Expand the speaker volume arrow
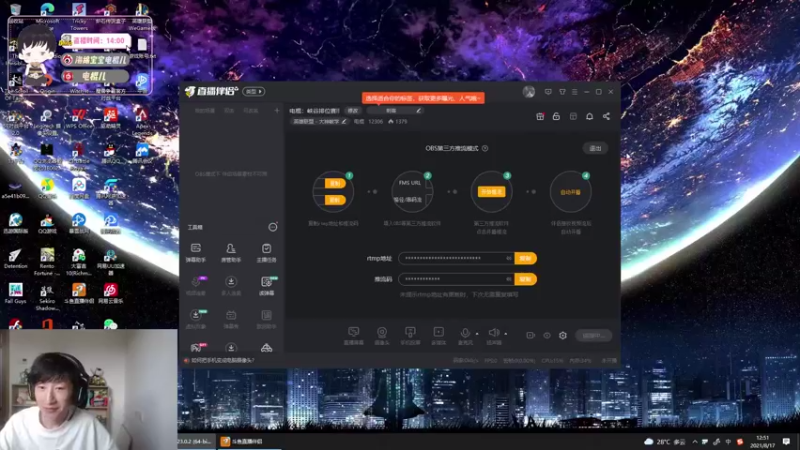 click(x=506, y=334)
